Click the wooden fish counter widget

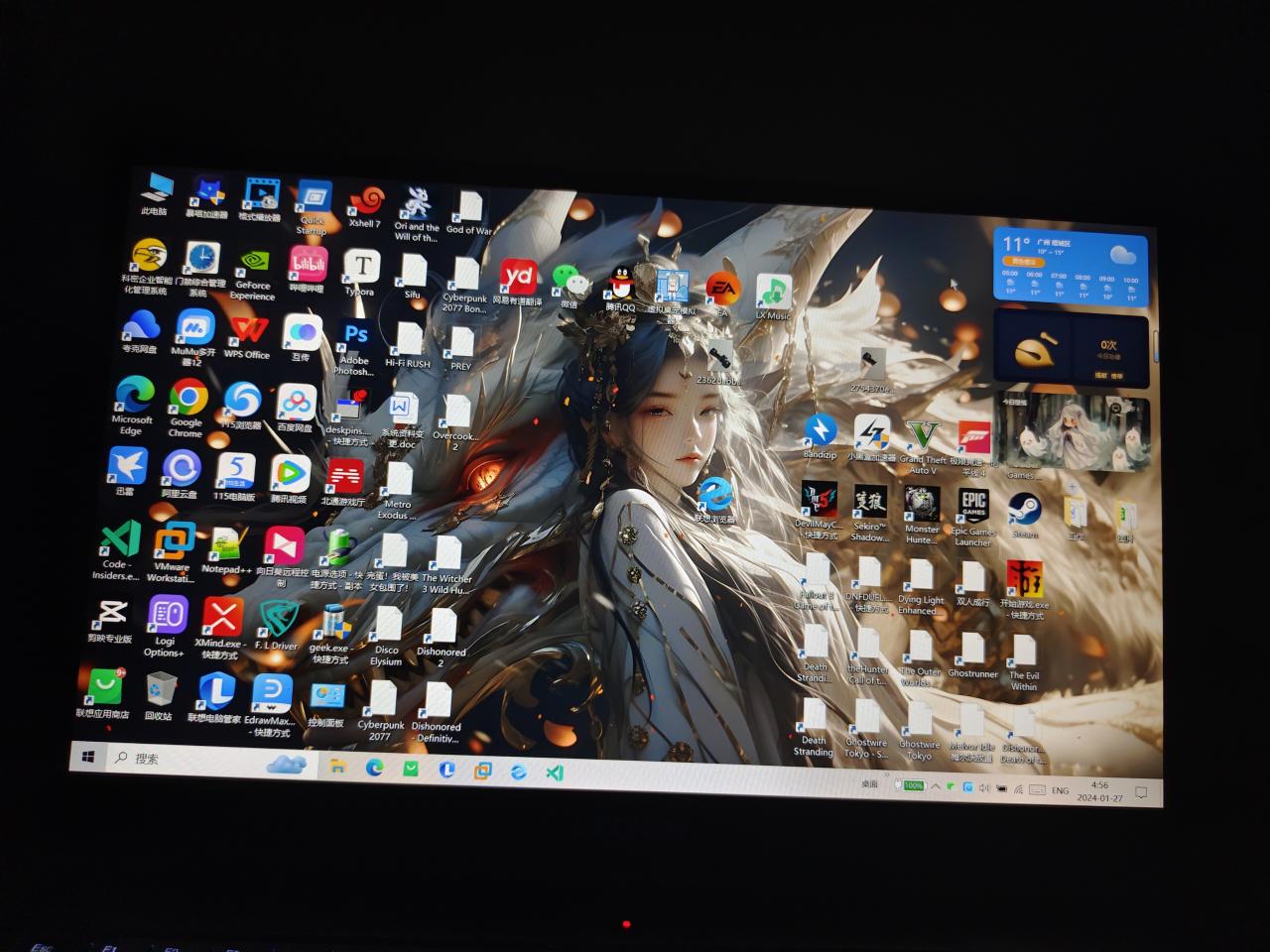[x=1070, y=348]
